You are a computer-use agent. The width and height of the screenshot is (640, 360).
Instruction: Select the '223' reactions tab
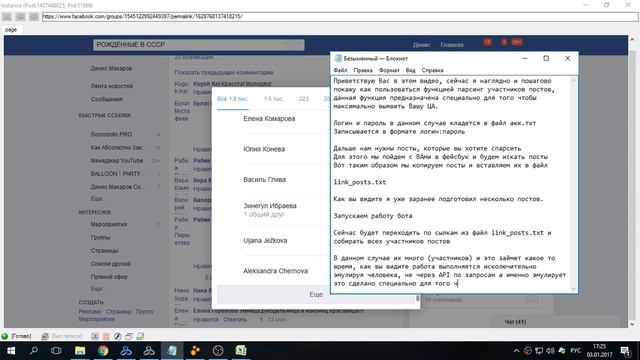(304, 99)
